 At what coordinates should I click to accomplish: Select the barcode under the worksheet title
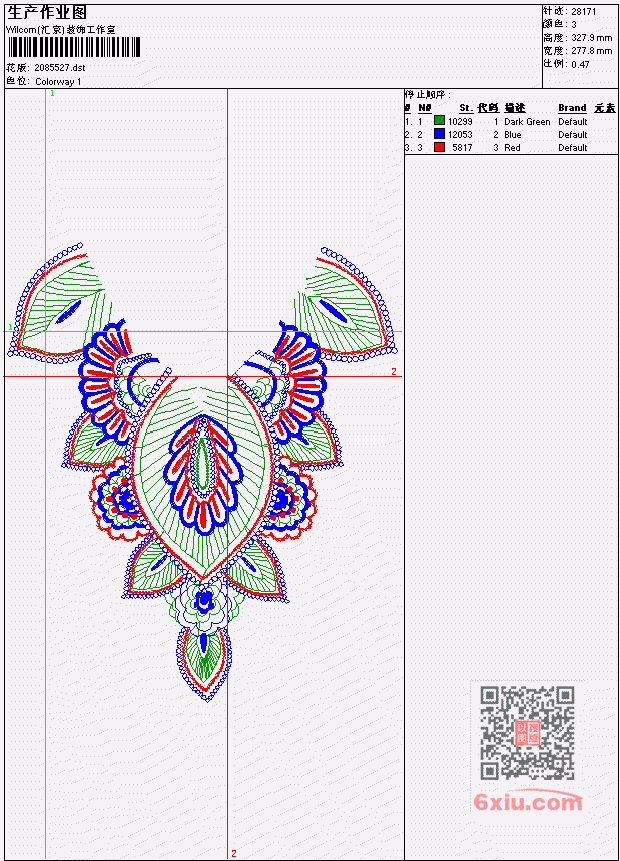[74, 47]
